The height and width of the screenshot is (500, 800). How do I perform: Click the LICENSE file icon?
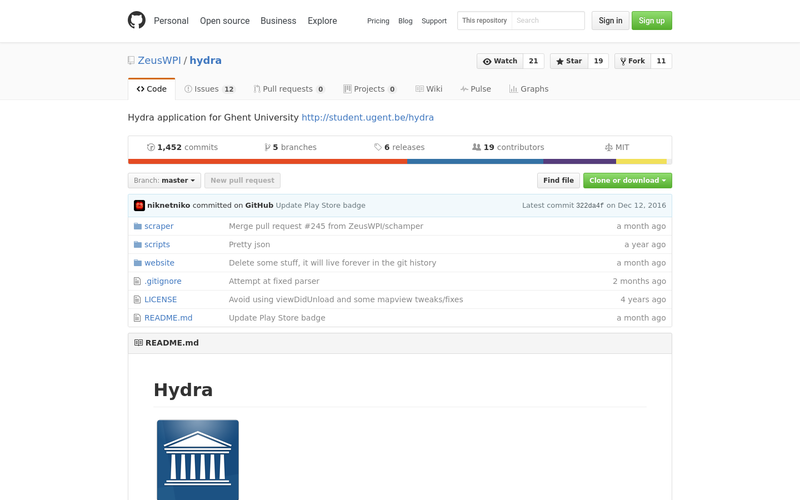tap(137, 299)
